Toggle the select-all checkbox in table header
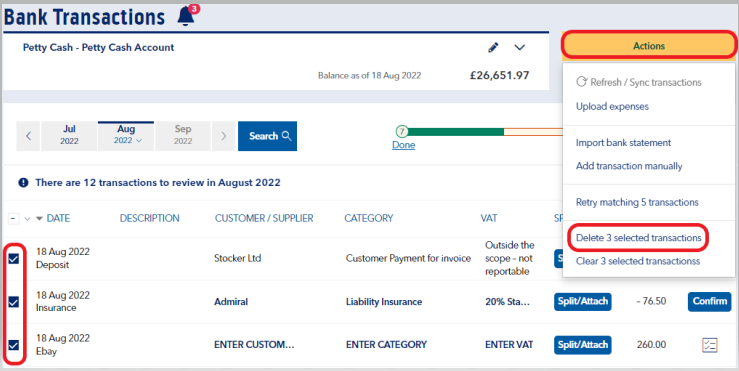 click(14, 218)
